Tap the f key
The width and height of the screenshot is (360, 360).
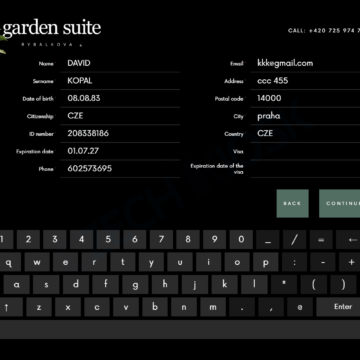pos(106,285)
